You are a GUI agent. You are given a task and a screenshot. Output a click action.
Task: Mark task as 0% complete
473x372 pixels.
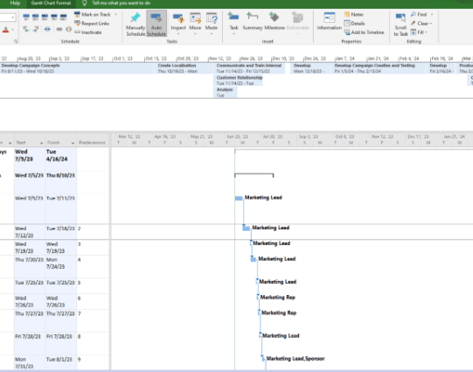(26, 16)
